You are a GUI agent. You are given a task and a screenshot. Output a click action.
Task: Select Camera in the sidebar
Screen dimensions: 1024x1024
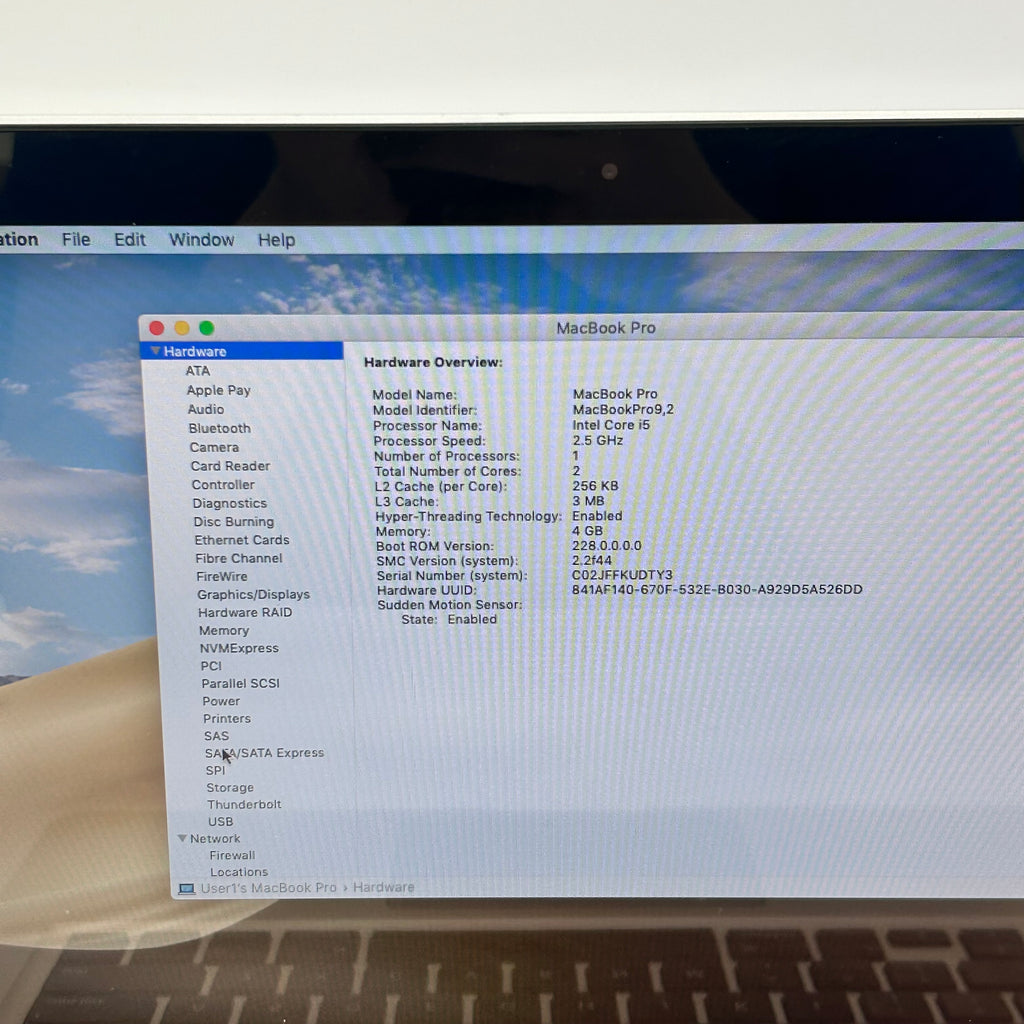[x=214, y=447]
